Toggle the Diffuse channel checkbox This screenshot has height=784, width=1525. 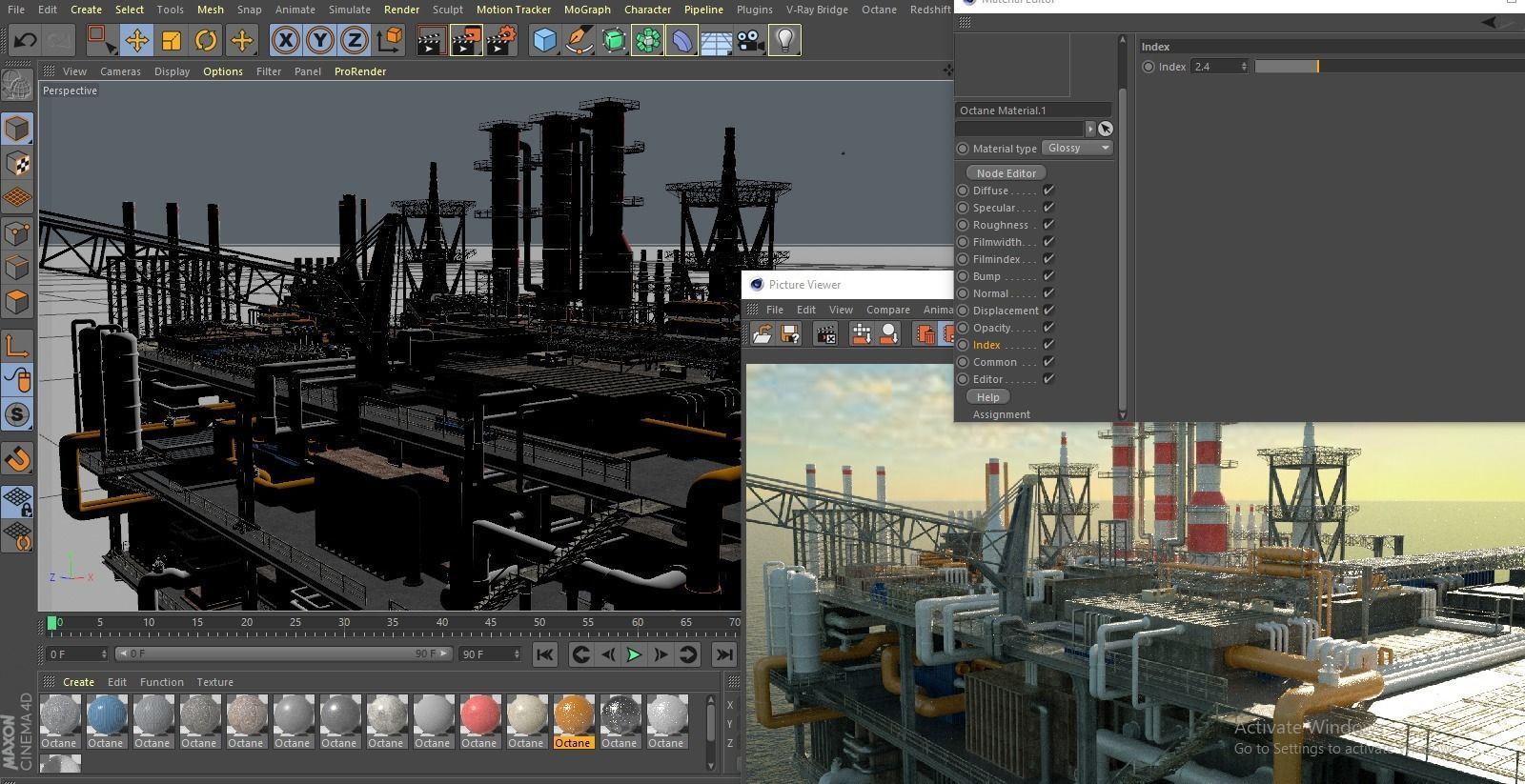(1048, 191)
